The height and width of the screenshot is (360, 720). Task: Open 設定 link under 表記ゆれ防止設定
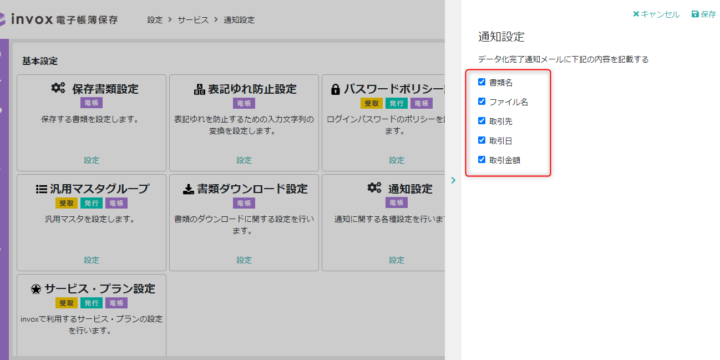coord(244,160)
